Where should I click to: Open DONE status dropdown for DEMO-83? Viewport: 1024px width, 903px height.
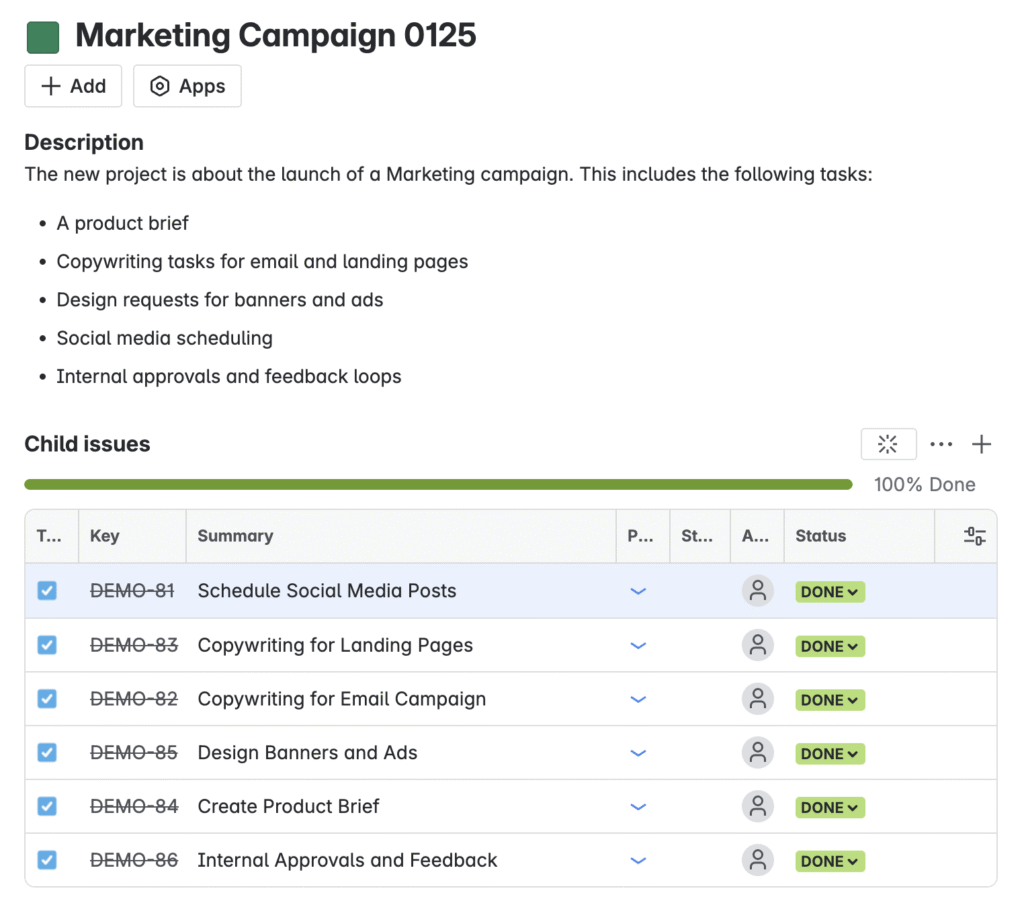pos(829,646)
